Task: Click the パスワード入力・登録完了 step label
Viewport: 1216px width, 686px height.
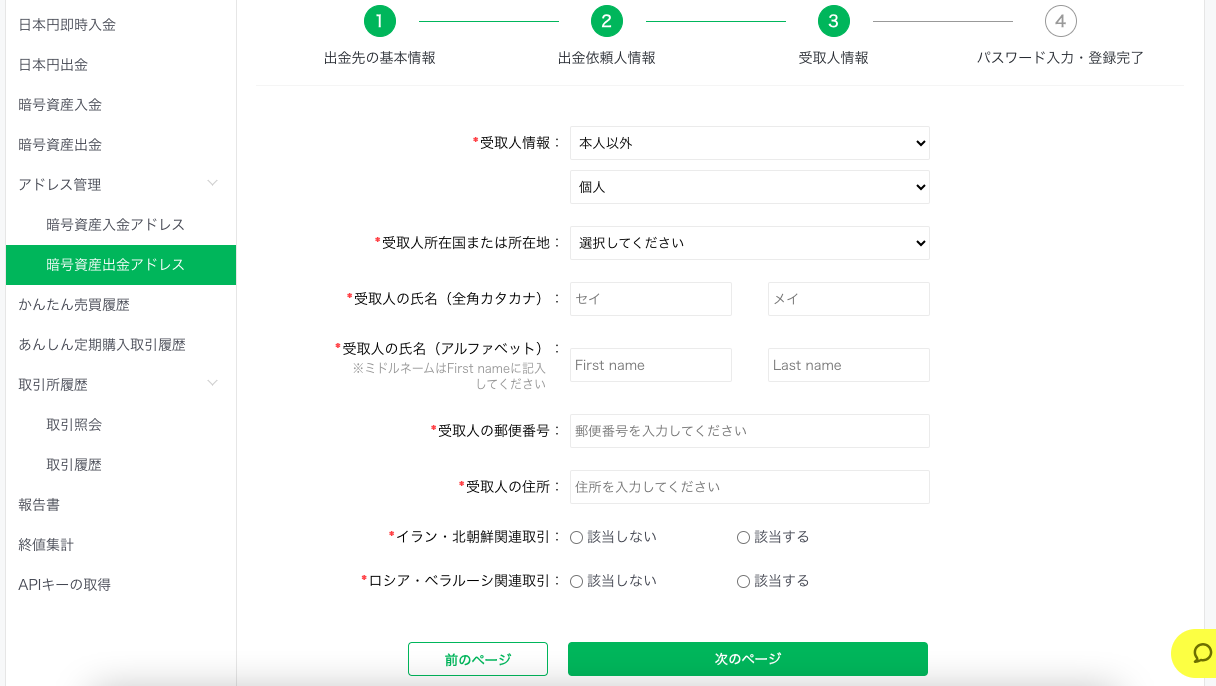Action: tap(1061, 58)
